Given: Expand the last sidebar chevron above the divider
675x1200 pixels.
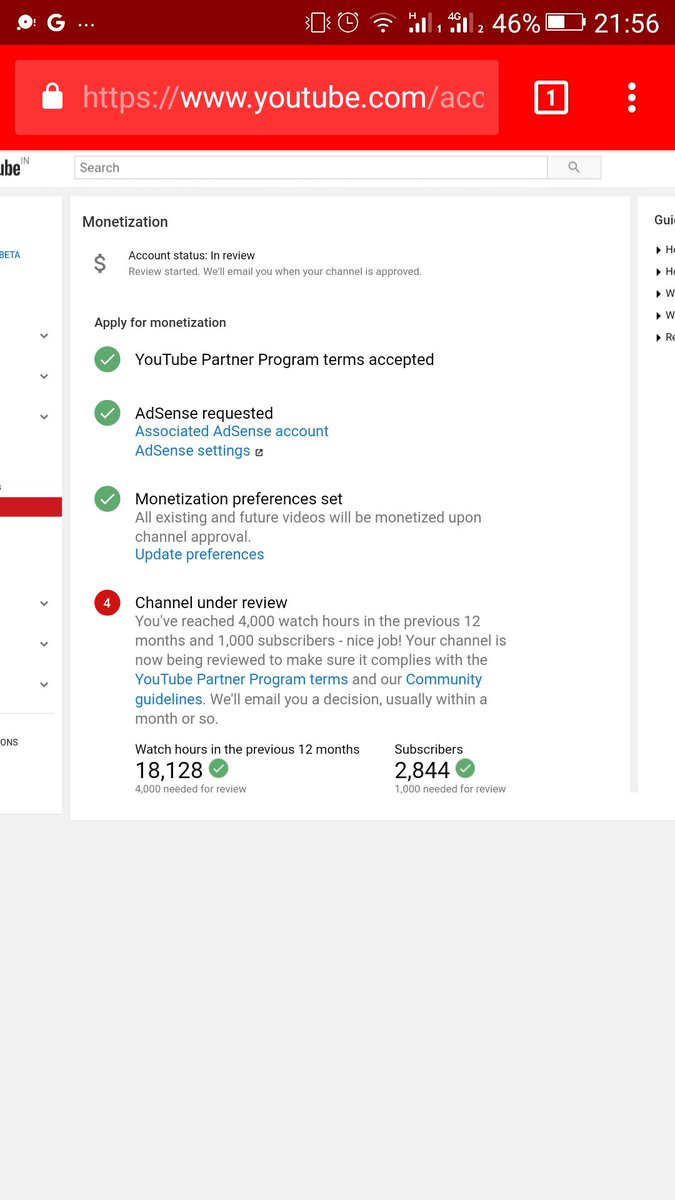Looking at the screenshot, I should (44, 684).
